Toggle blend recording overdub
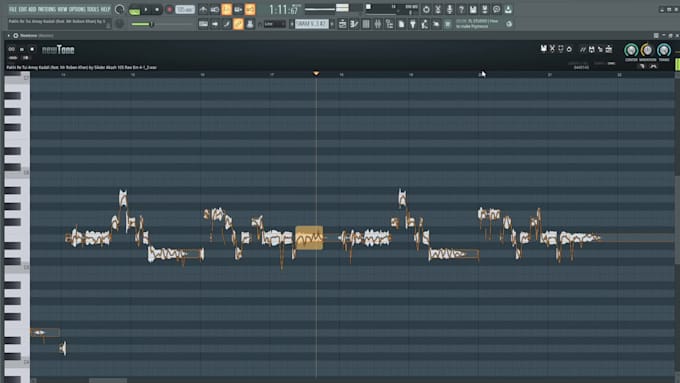Image resolution: width=680 pixels, height=383 pixels. [238, 9]
